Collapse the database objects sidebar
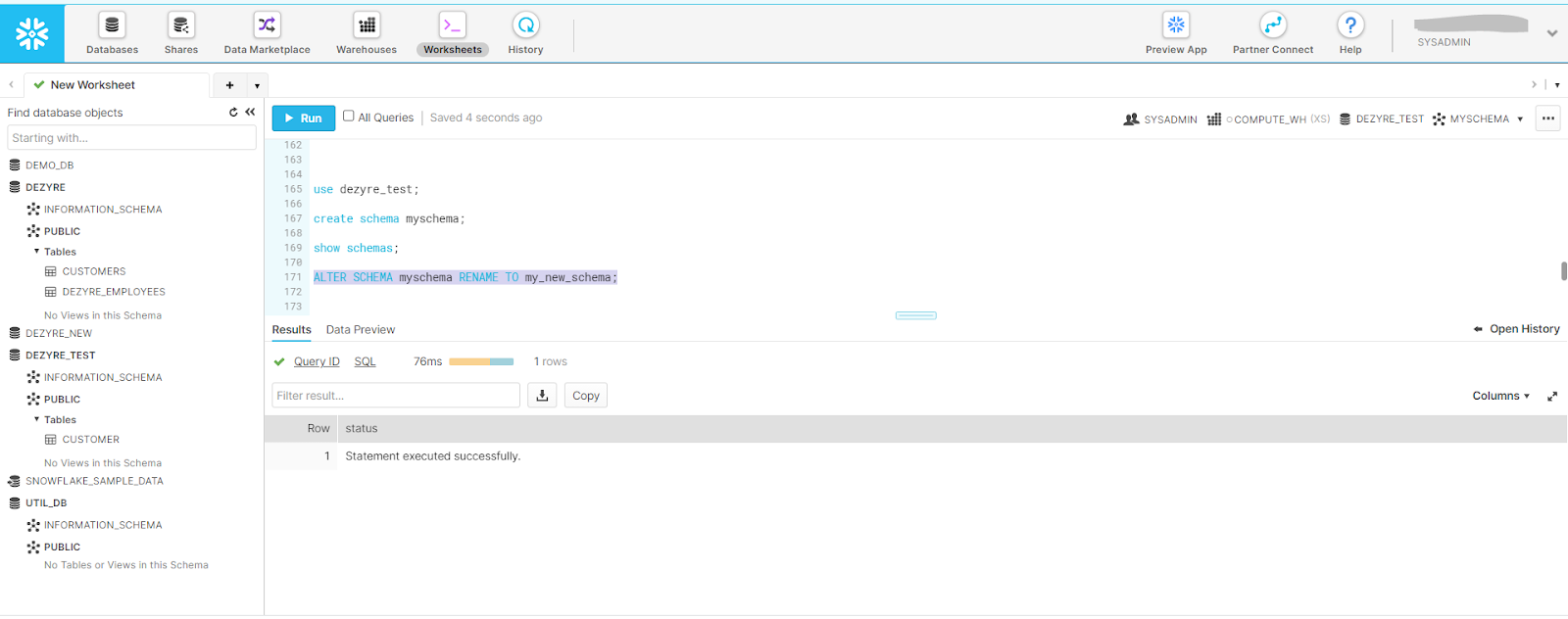 250,113
